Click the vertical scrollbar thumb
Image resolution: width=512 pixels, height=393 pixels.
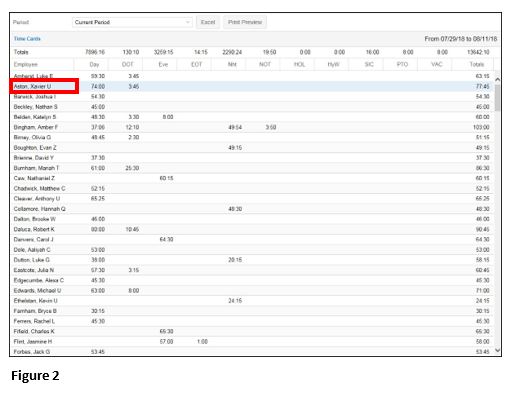click(x=497, y=98)
